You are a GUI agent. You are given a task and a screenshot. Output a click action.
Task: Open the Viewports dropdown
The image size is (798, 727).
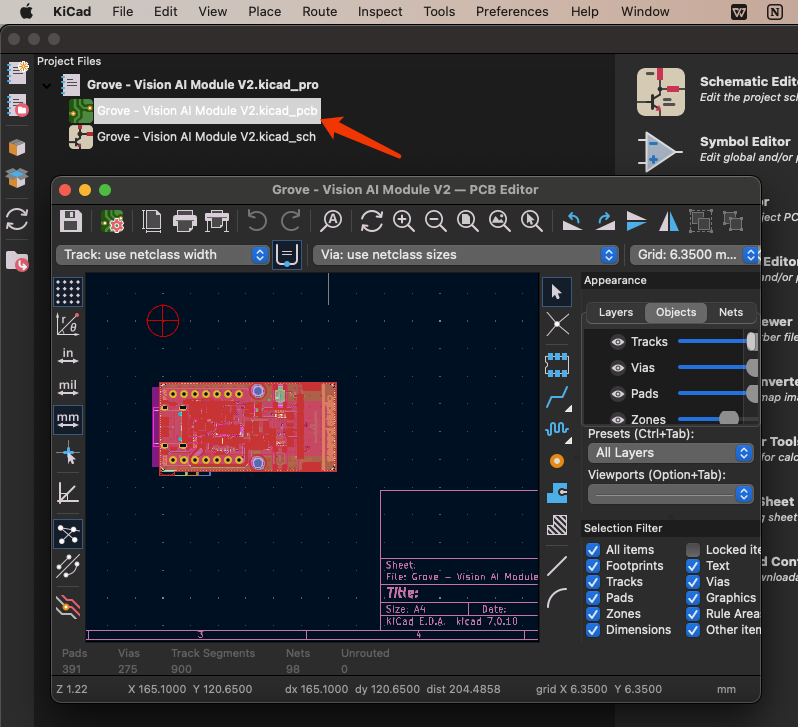click(671, 494)
